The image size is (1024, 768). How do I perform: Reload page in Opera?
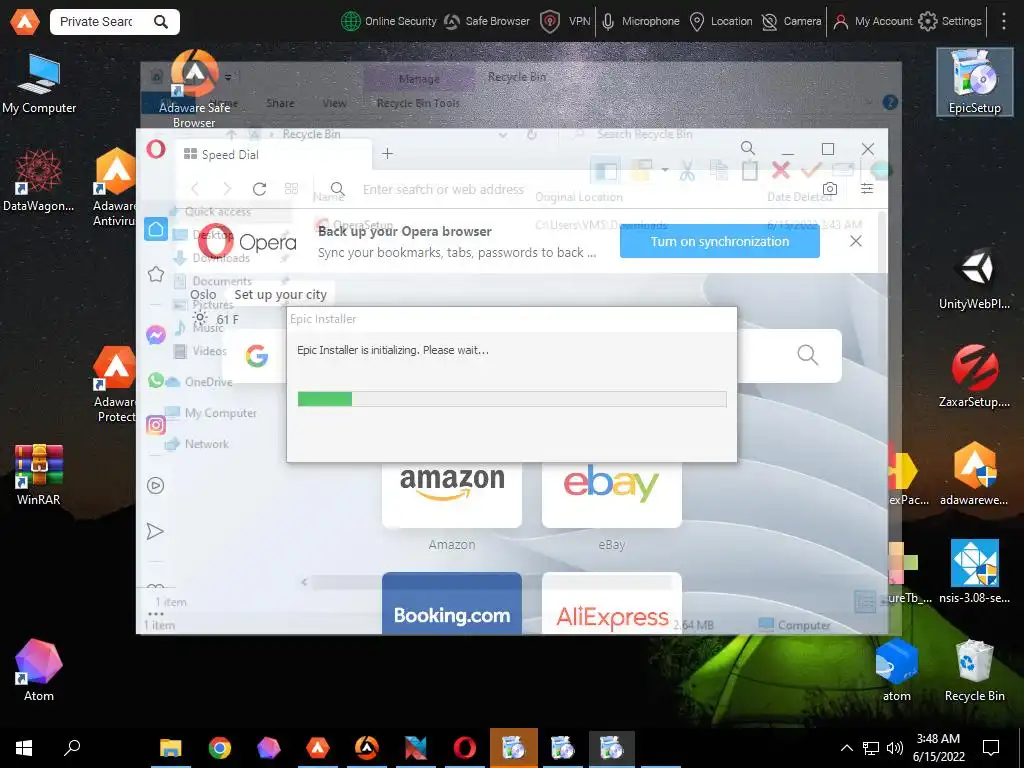[x=259, y=189]
